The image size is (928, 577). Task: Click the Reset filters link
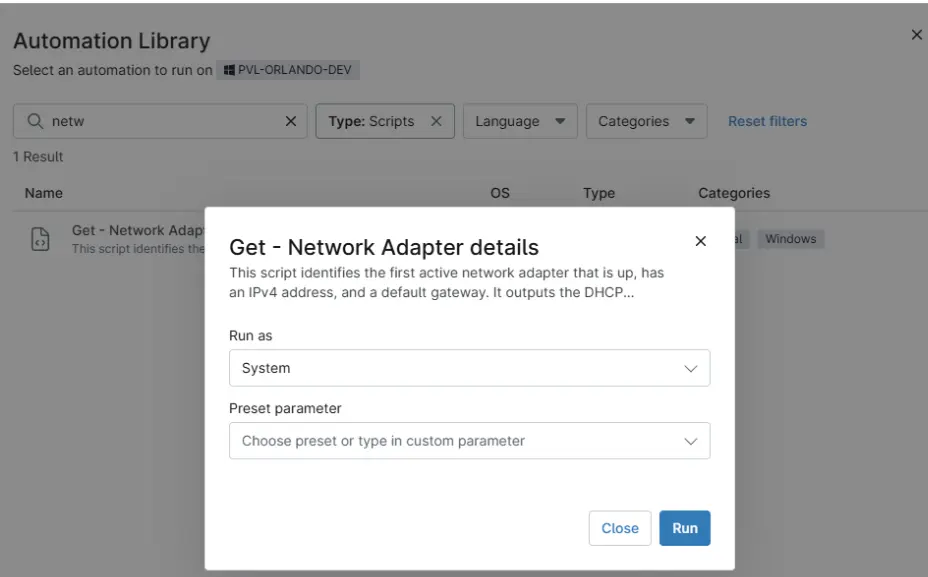(x=767, y=122)
